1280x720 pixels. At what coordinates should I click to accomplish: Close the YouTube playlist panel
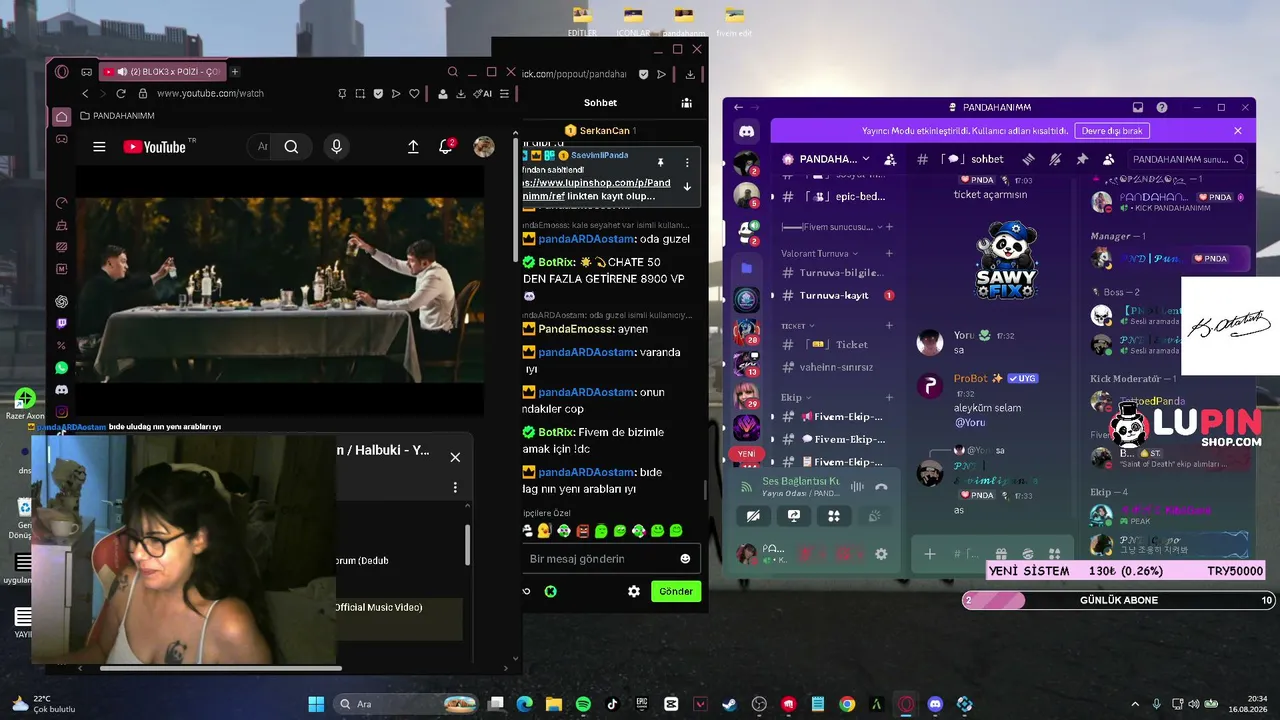(x=455, y=457)
